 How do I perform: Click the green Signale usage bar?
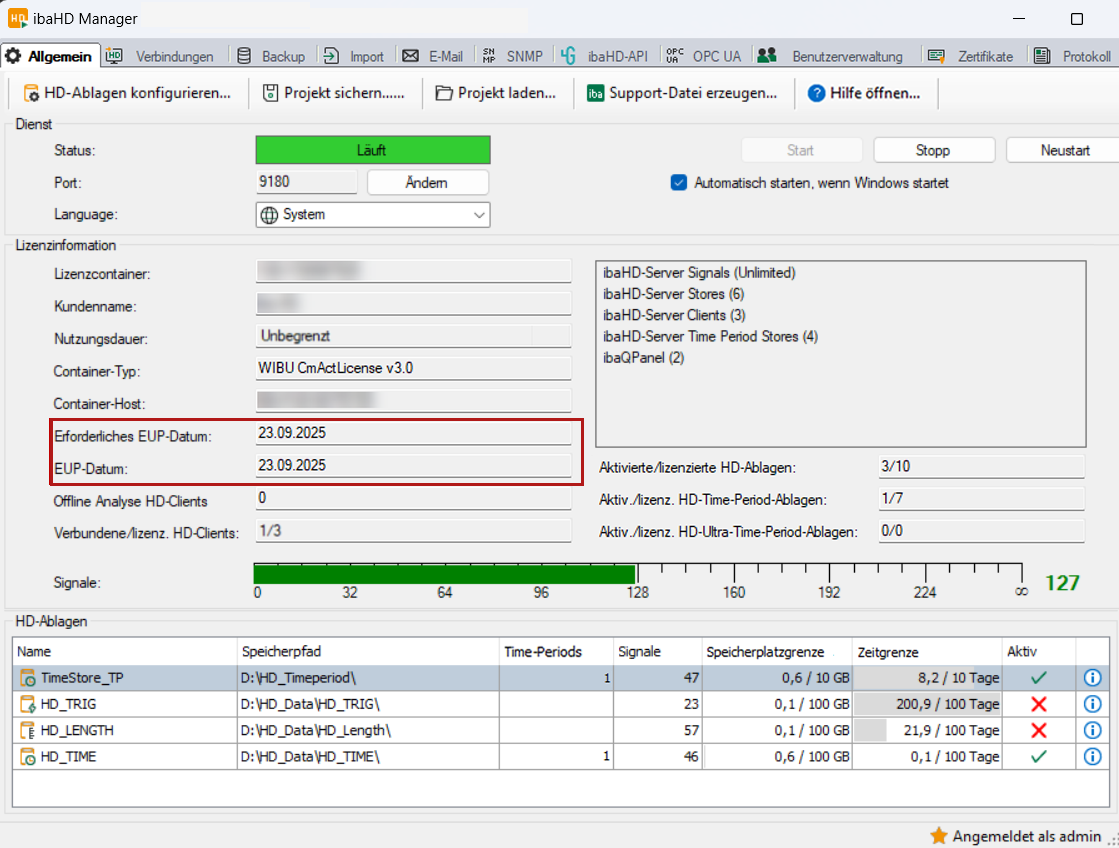(444, 574)
